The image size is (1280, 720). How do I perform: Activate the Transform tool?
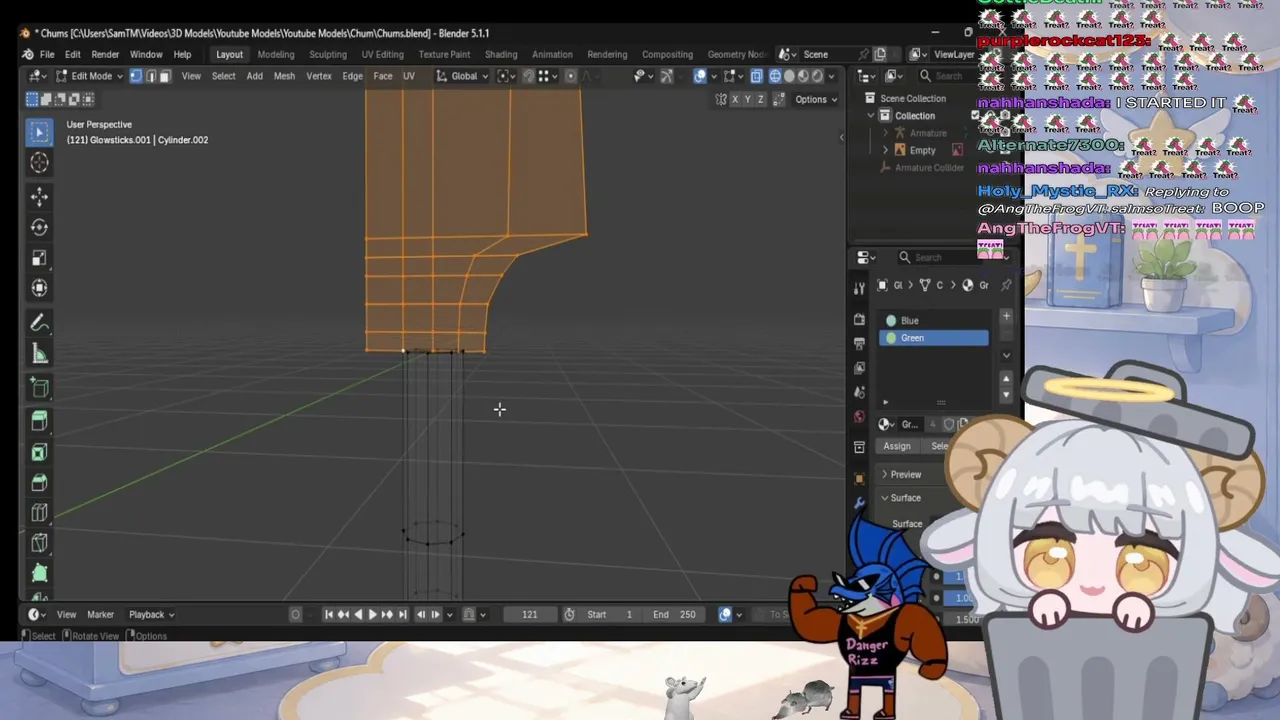point(39,288)
